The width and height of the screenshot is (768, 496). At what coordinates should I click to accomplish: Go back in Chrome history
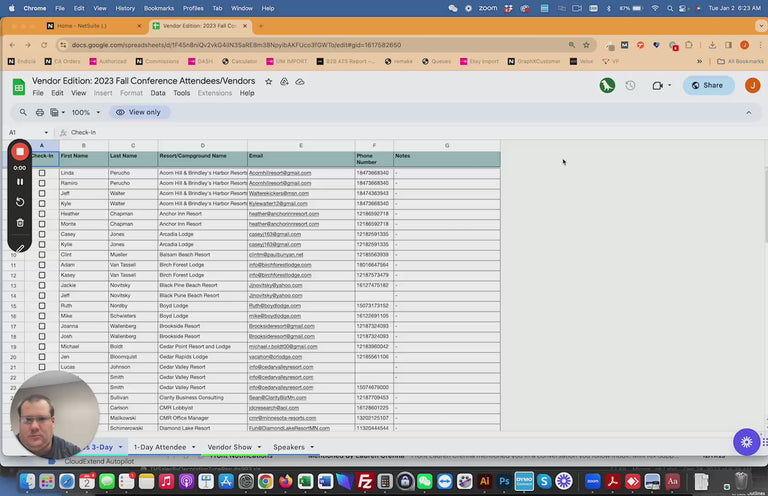click(x=12, y=45)
